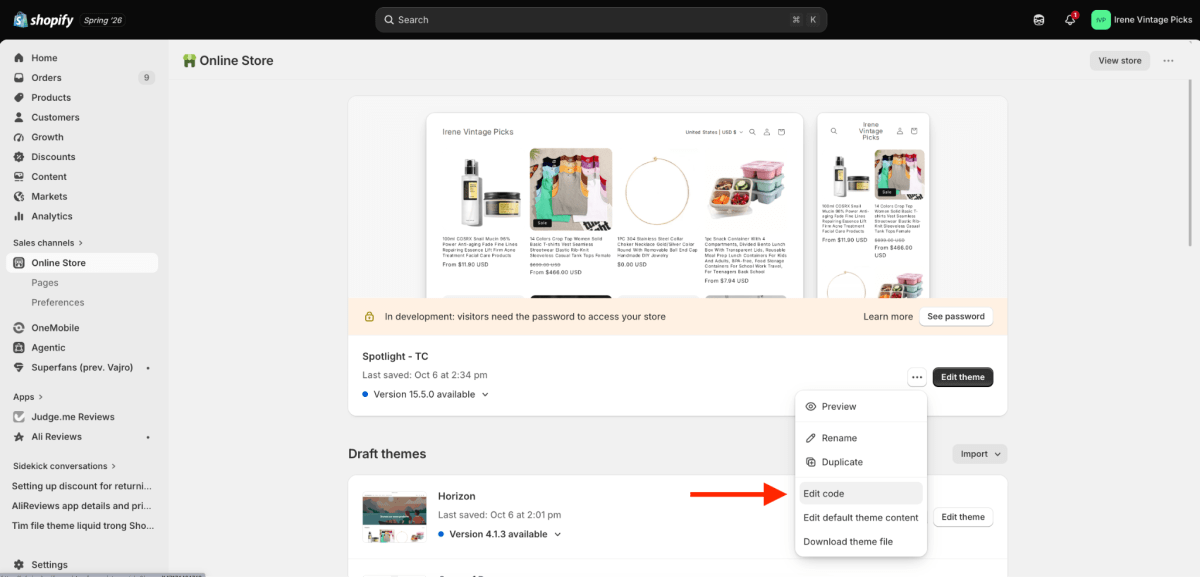1200x577 pixels.
Task: Choose Edit code from theme menu
Action: [x=861, y=494]
